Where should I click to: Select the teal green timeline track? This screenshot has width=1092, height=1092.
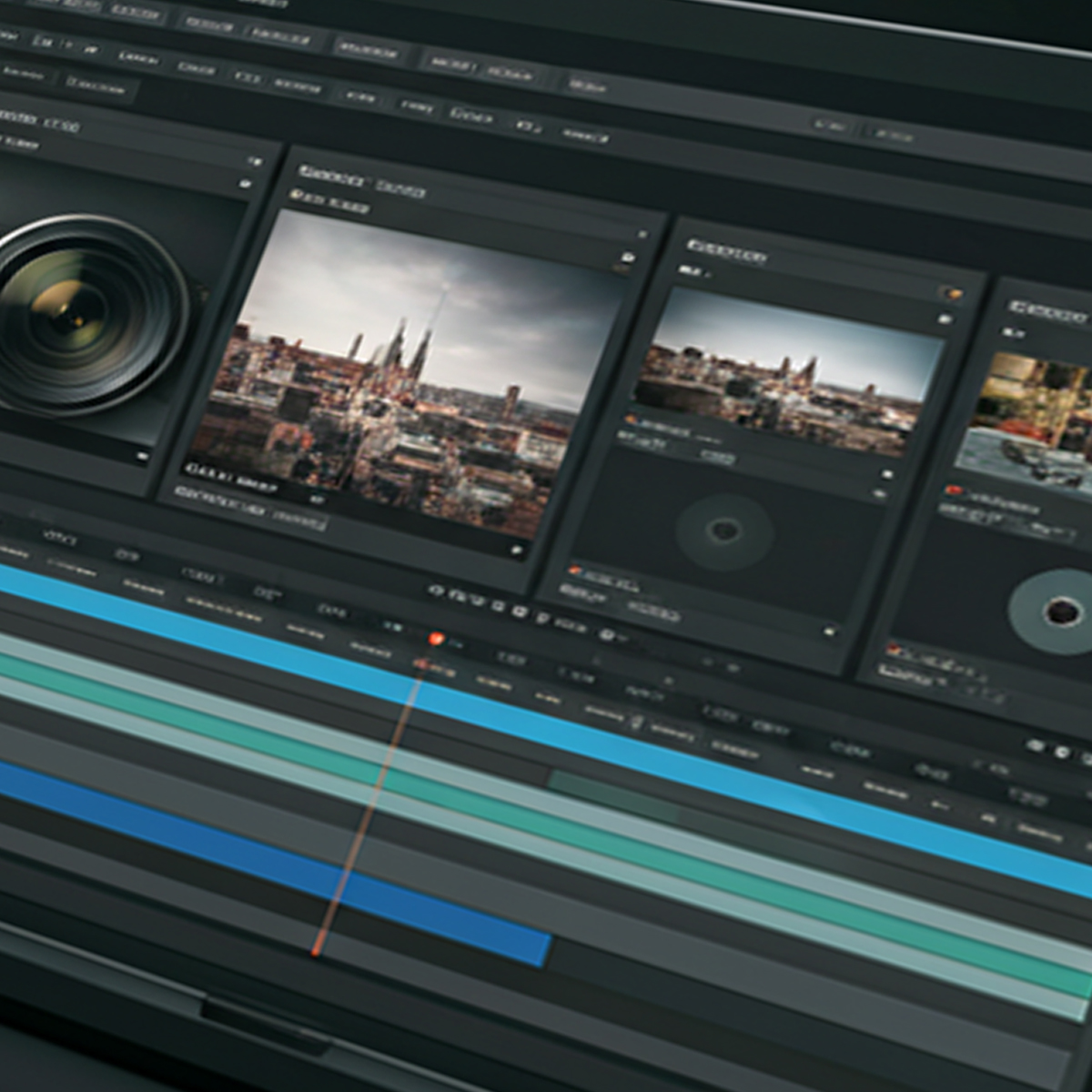click(546, 824)
